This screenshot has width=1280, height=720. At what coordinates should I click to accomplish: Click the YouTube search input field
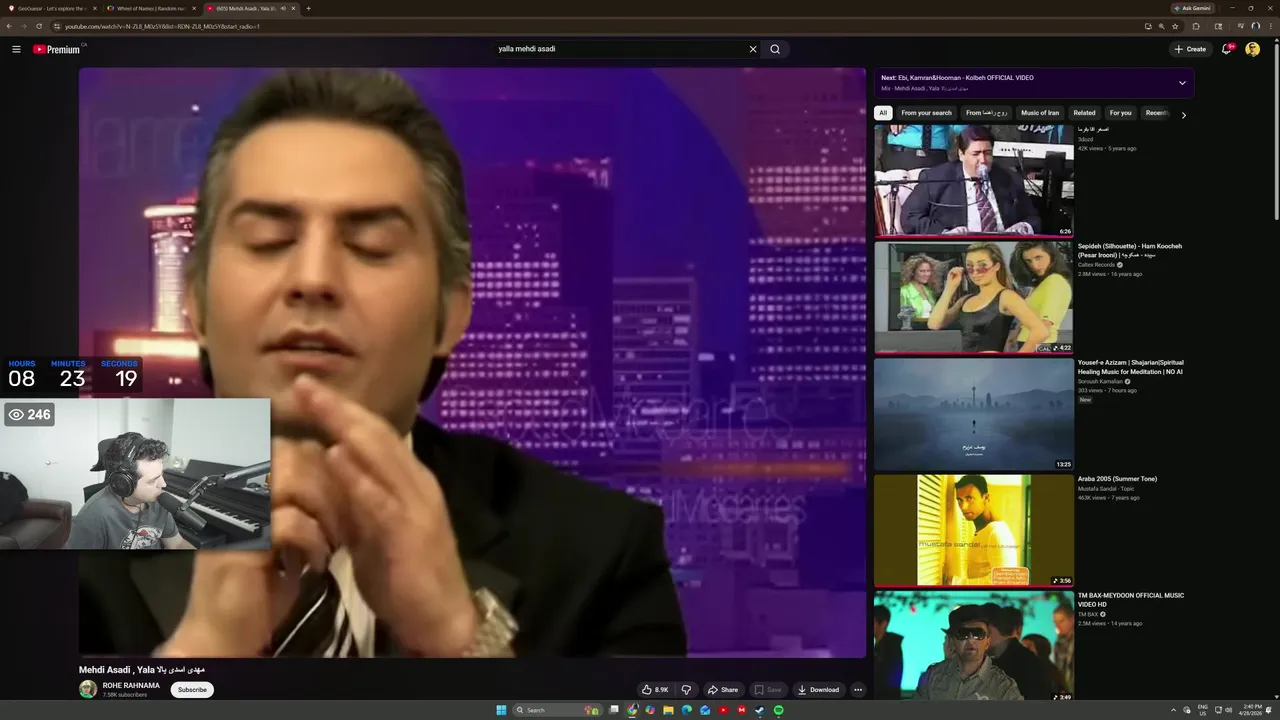(620, 49)
